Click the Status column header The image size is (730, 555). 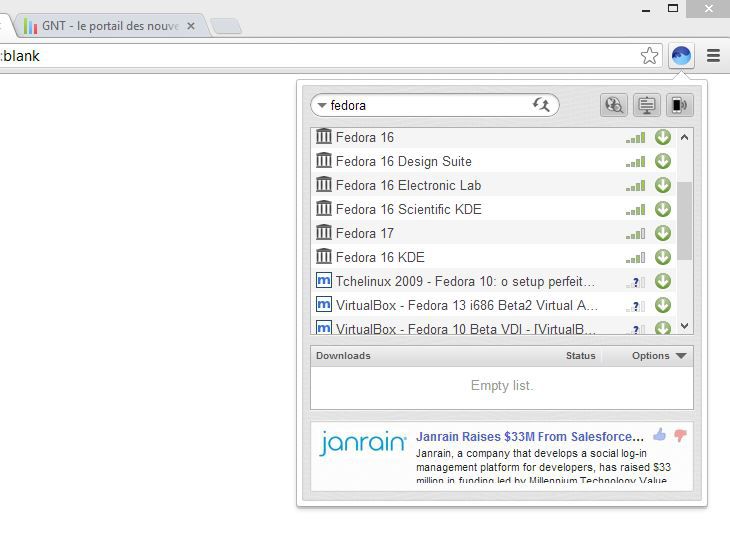(x=581, y=356)
